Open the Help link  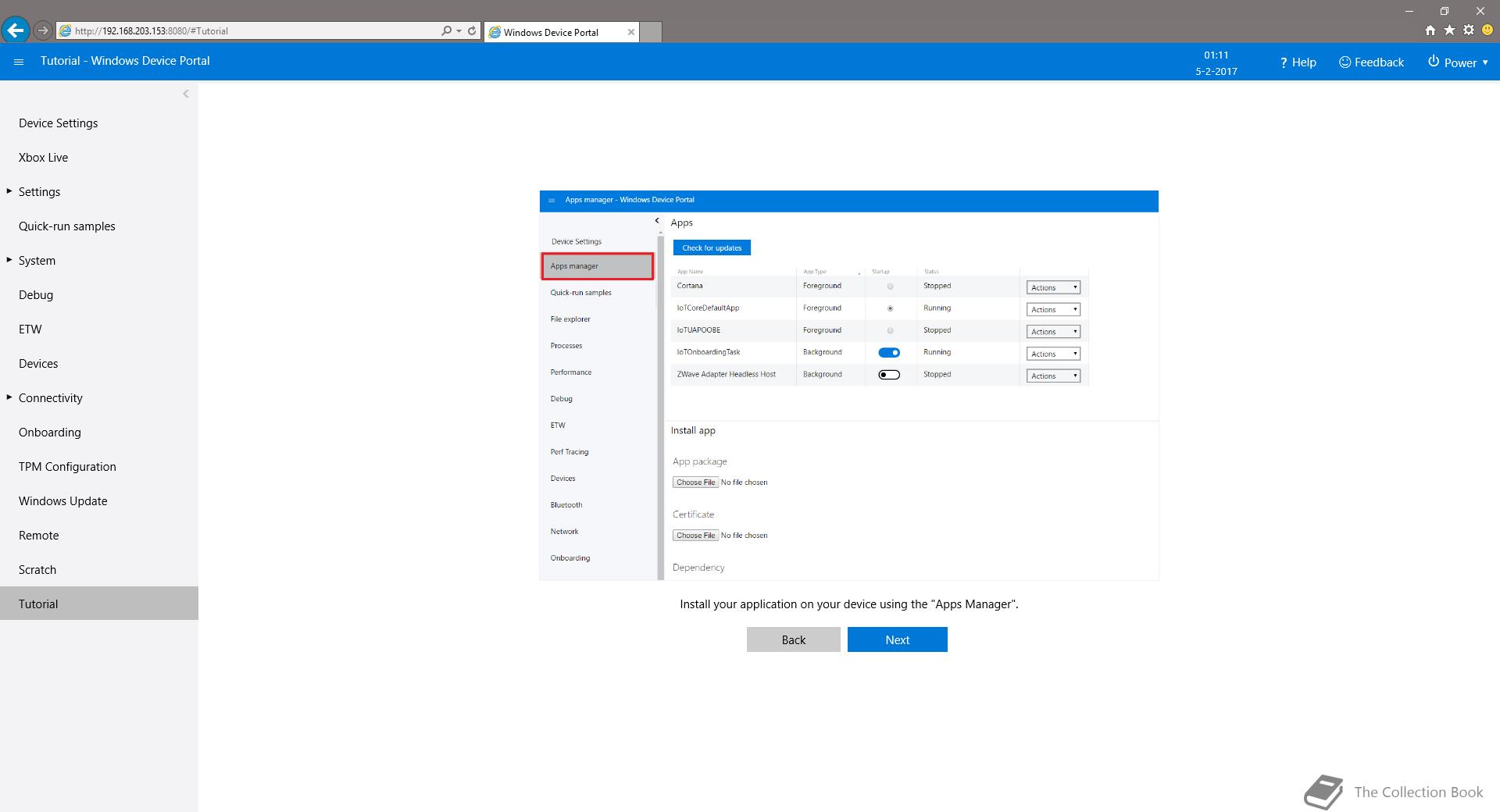pos(1298,62)
